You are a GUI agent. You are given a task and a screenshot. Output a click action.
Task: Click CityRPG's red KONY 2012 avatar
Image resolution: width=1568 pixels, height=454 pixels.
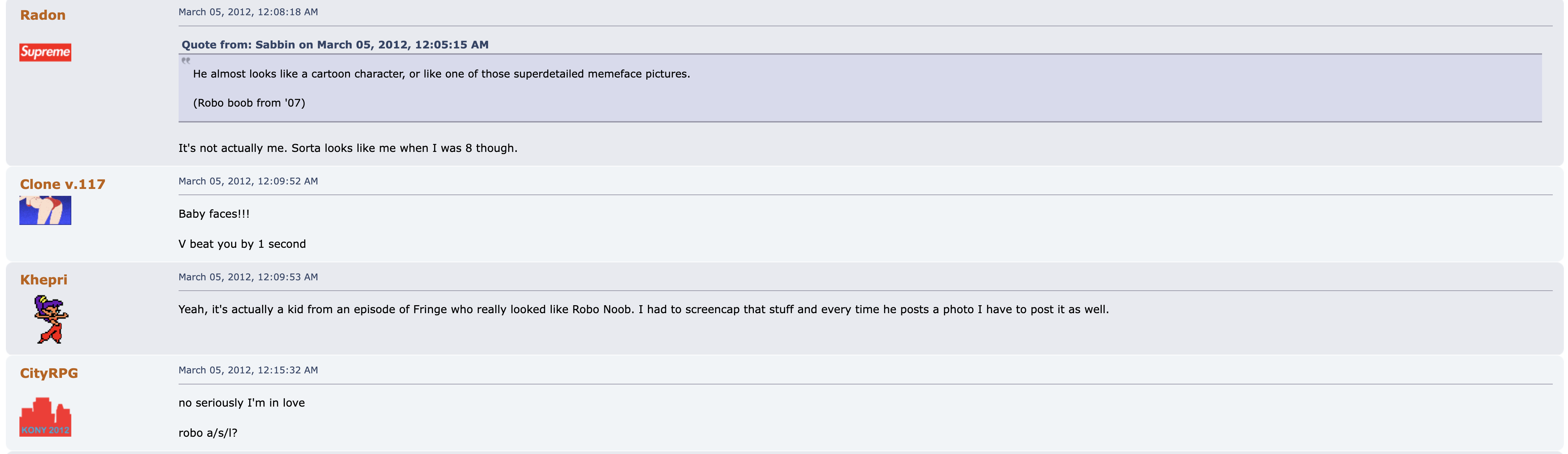pos(45,417)
